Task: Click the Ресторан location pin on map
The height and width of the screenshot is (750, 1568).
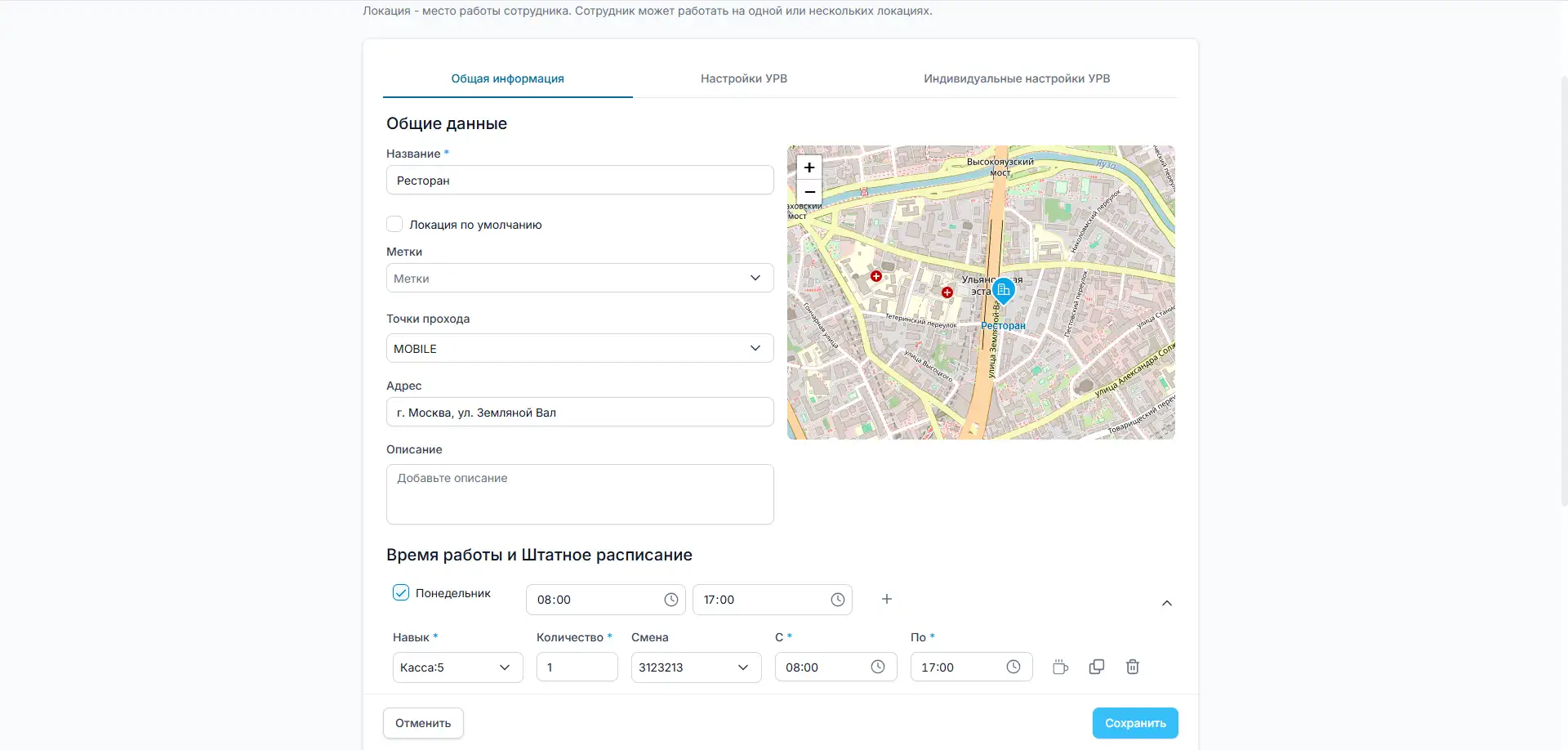Action: pyautogui.click(x=1003, y=291)
